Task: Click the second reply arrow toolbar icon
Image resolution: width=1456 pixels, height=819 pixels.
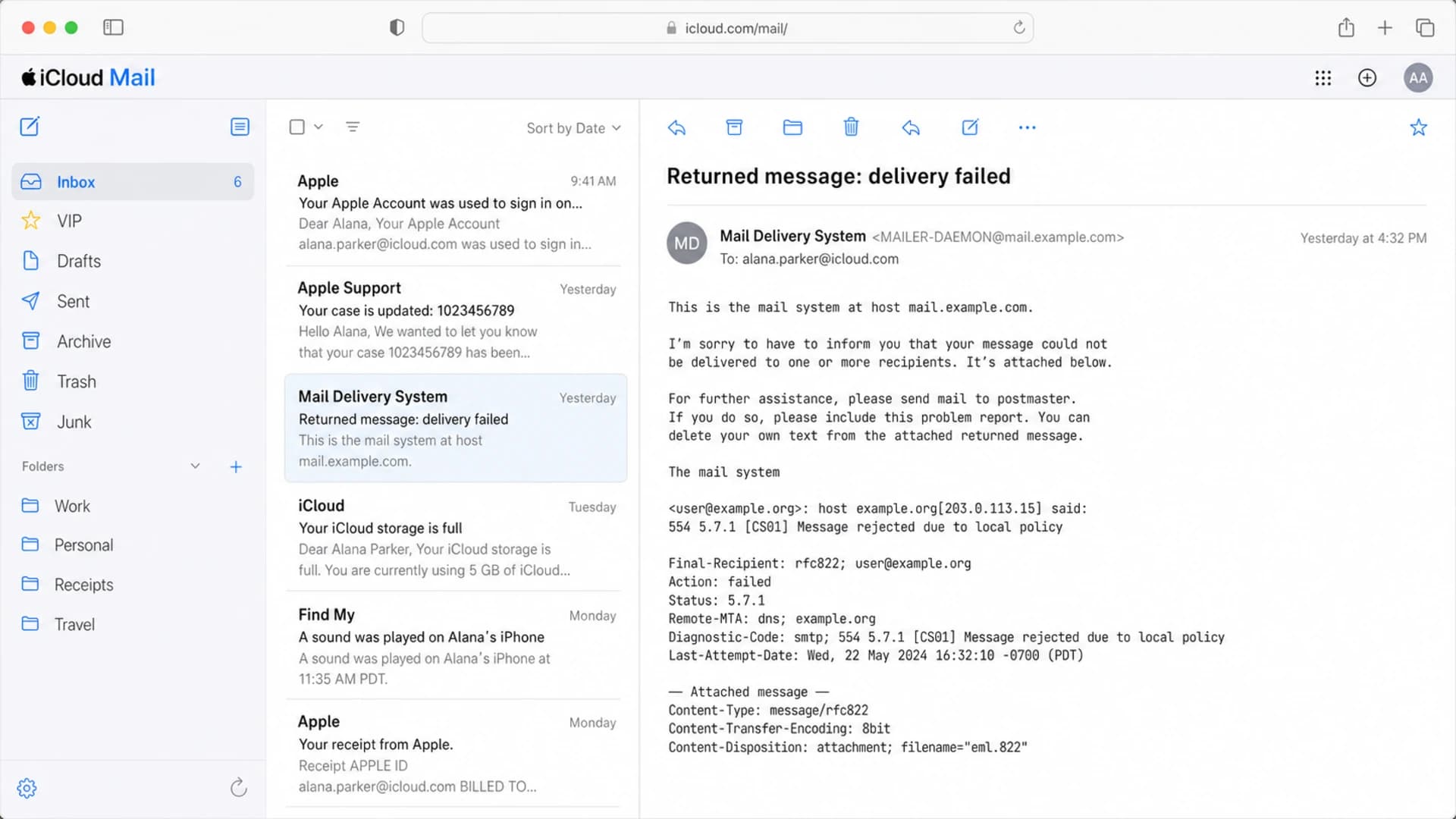Action: 911,127
